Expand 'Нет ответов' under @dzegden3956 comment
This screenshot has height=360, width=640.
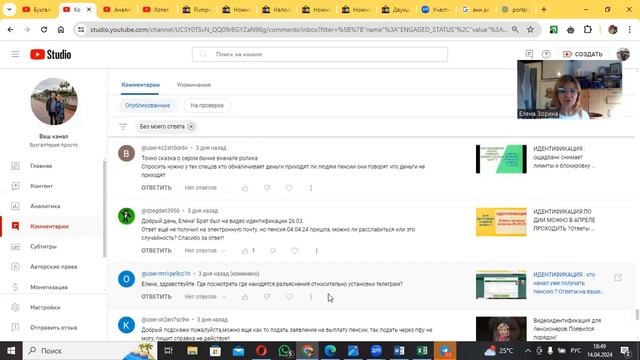205,251
